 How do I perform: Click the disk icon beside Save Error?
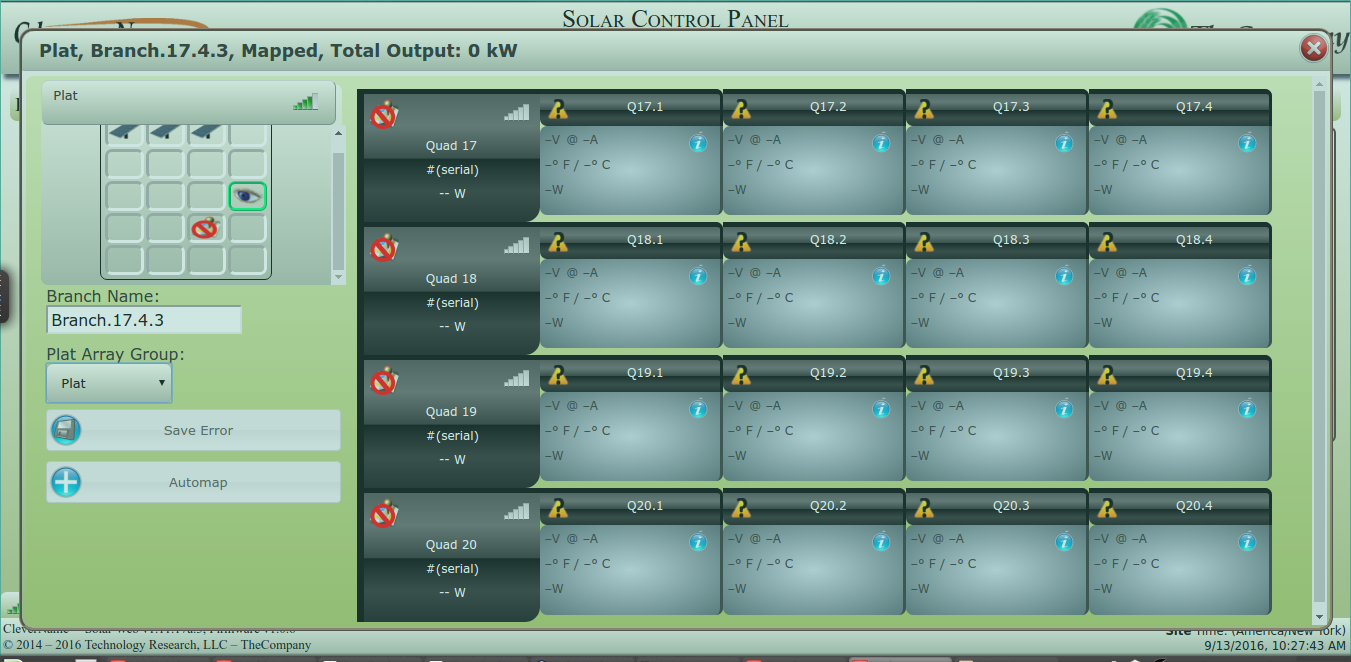66,430
